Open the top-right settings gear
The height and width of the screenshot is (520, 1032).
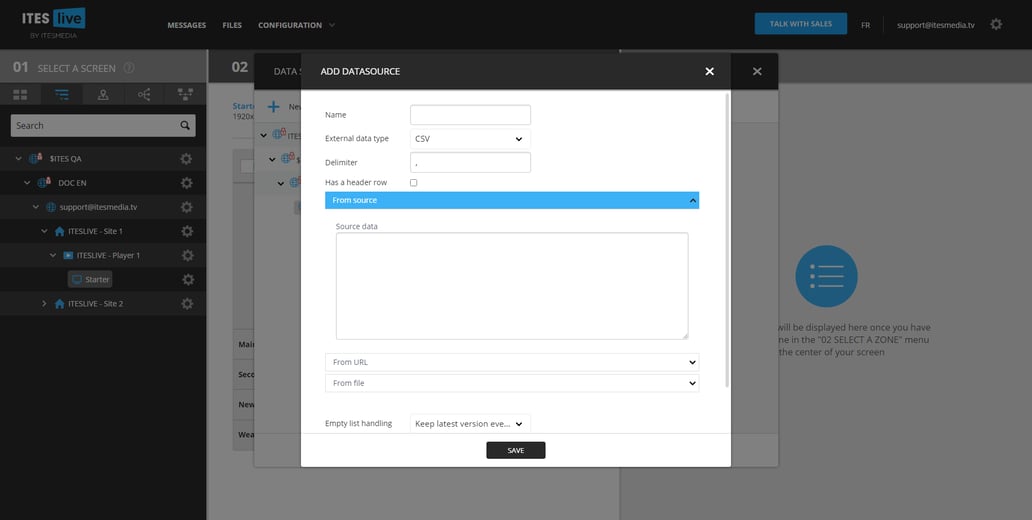[996, 24]
